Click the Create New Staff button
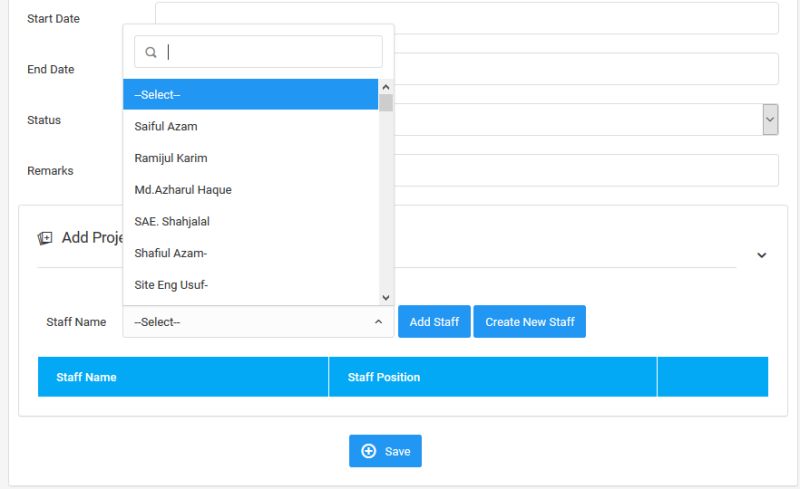800x489 pixels. pos(530,322)
